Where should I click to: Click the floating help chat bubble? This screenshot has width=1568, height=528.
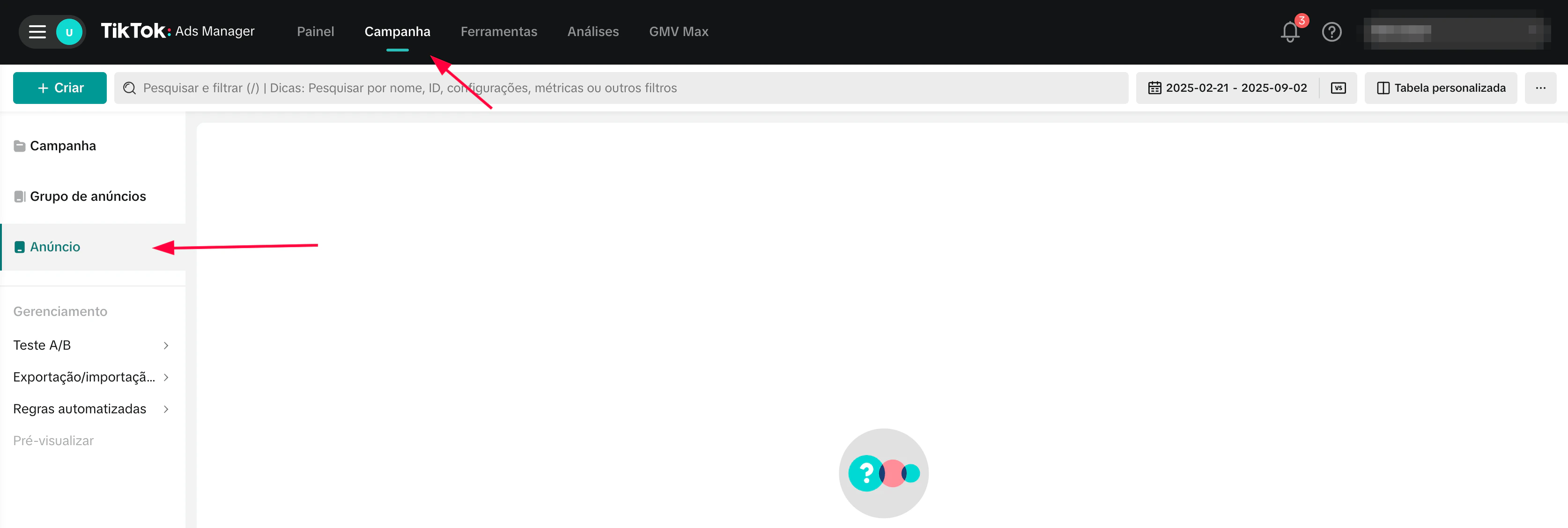(883, 473)
